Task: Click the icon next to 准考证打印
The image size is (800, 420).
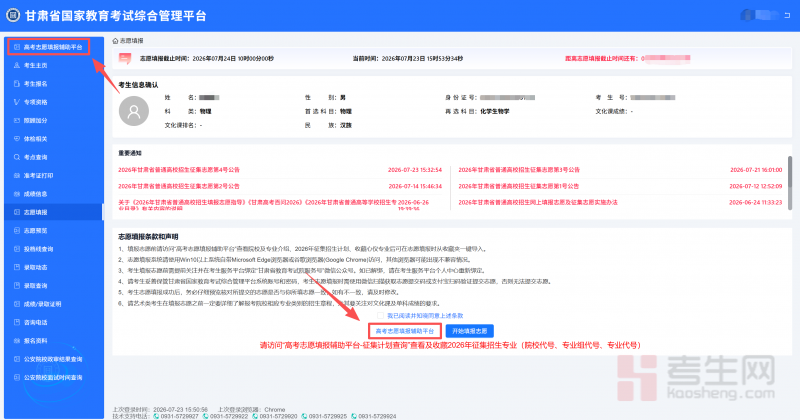Action: coord(17,176)
